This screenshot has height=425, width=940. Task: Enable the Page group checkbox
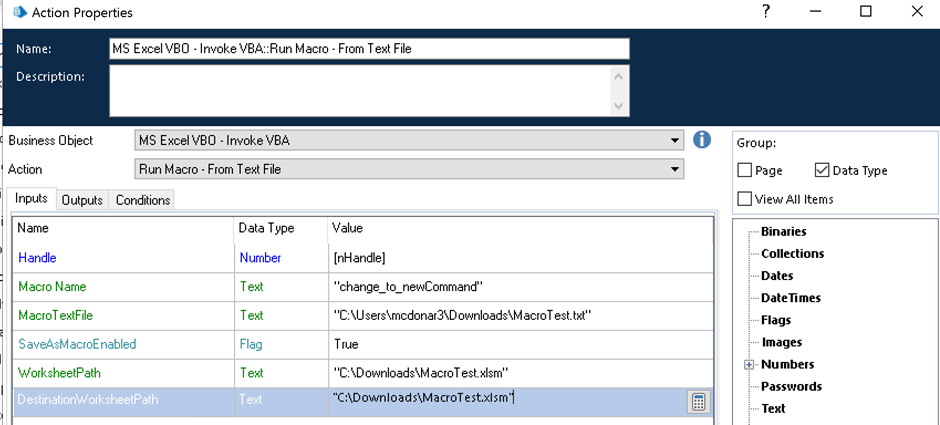[745, 171]
